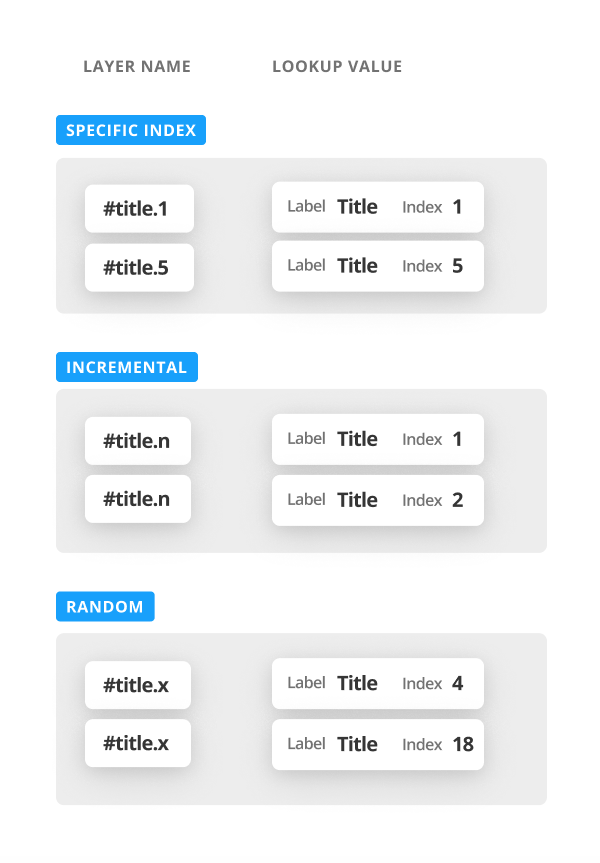Click the #title.1 layer chip
The width and height of the screenshot is (600, 863).
139,209
